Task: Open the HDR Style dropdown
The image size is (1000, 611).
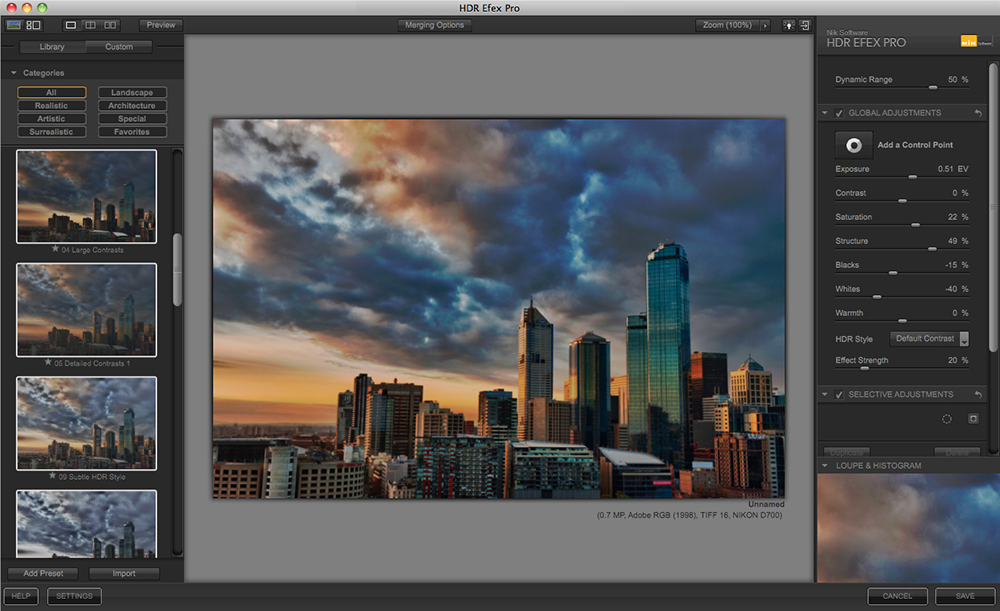Action: 929,339
